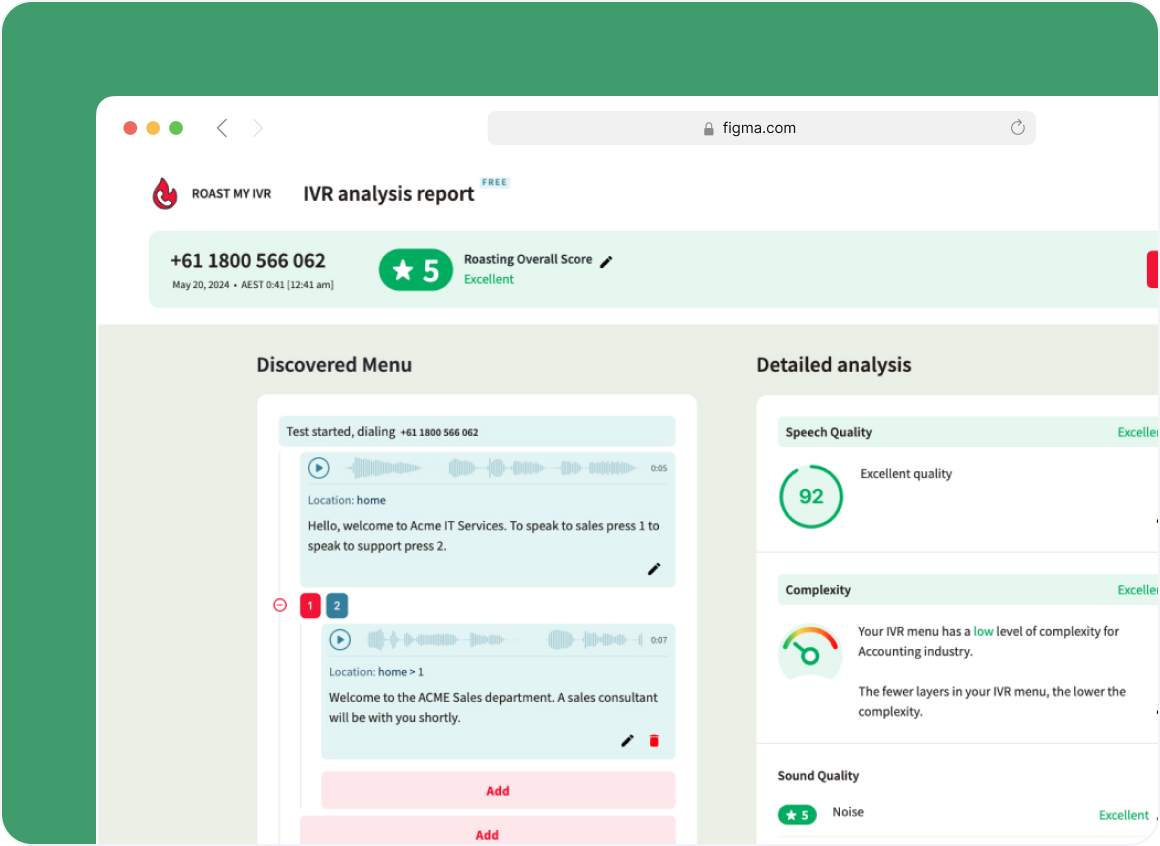
Task: Click the first Add button in Discovered Menu
Action: coord(498,790)
